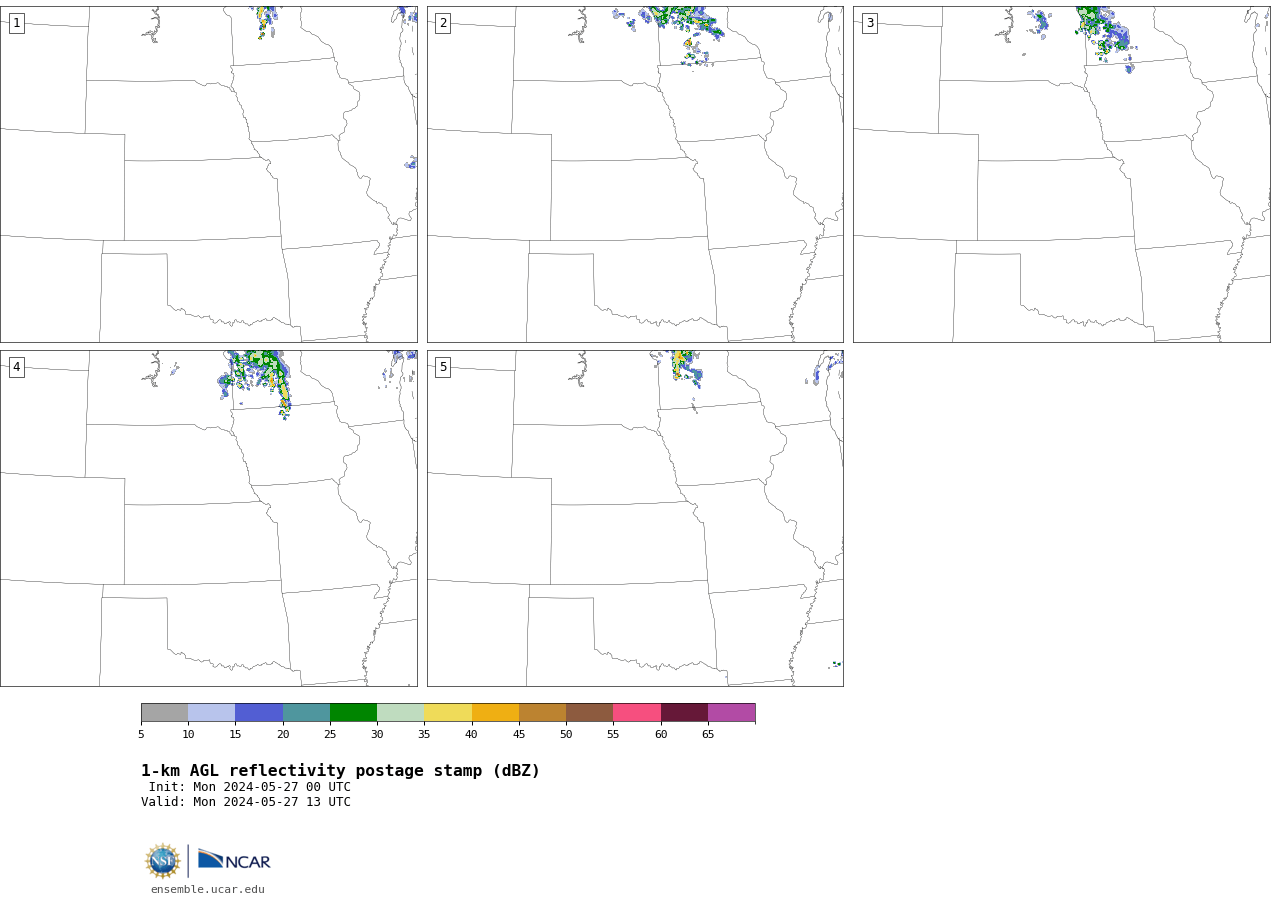Click the colorbar tick label "30"
This screenshot has height=901, width=1280.
click(377, 735)
